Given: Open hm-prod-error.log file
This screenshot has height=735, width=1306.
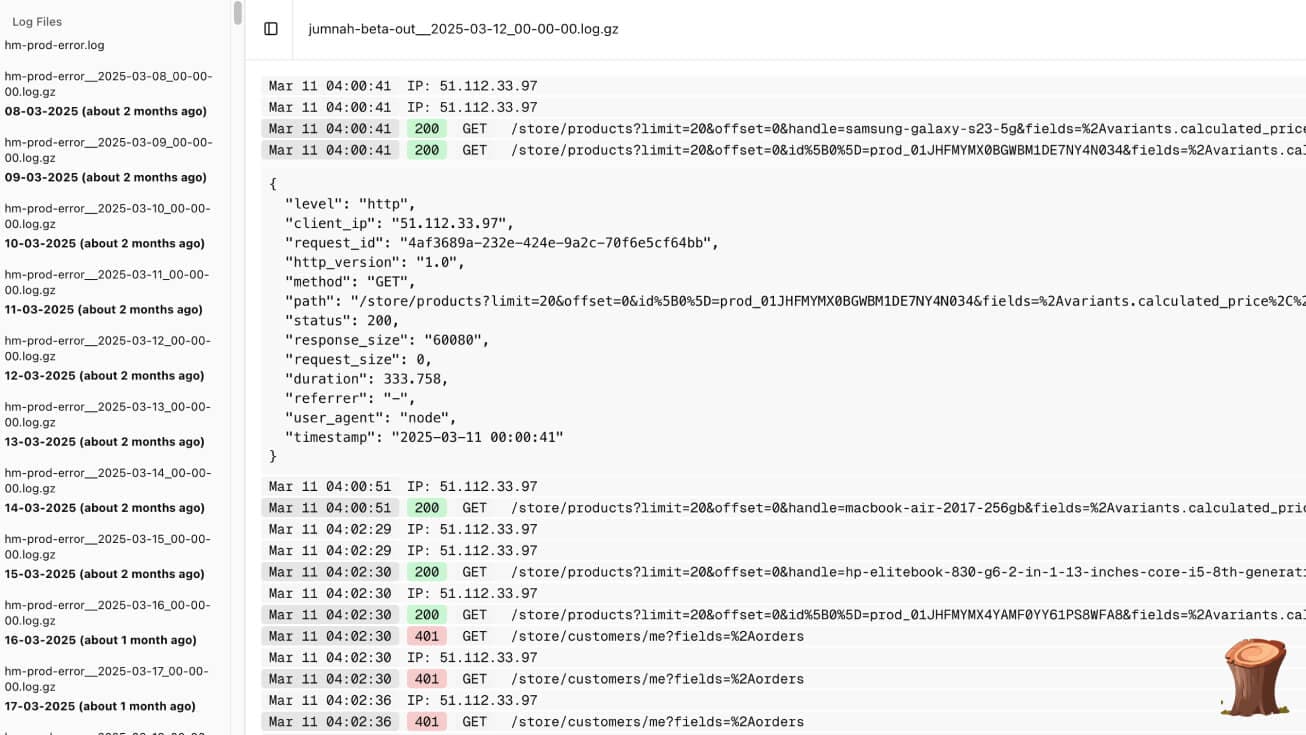Looking at the screenshot, I should point(54,45).
